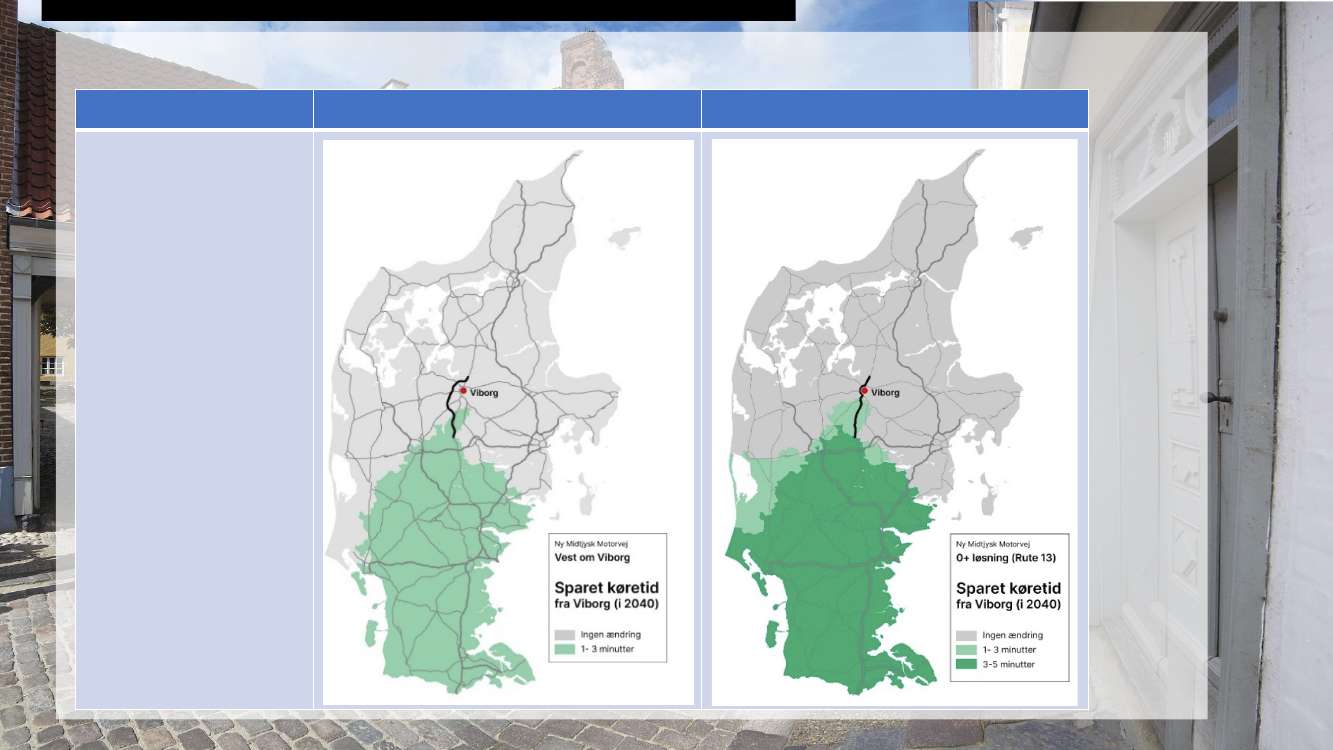Viewport: 1333px width, 750px height.
Task: Click the middle blue table header cell
Action: [x=507, y=109]
